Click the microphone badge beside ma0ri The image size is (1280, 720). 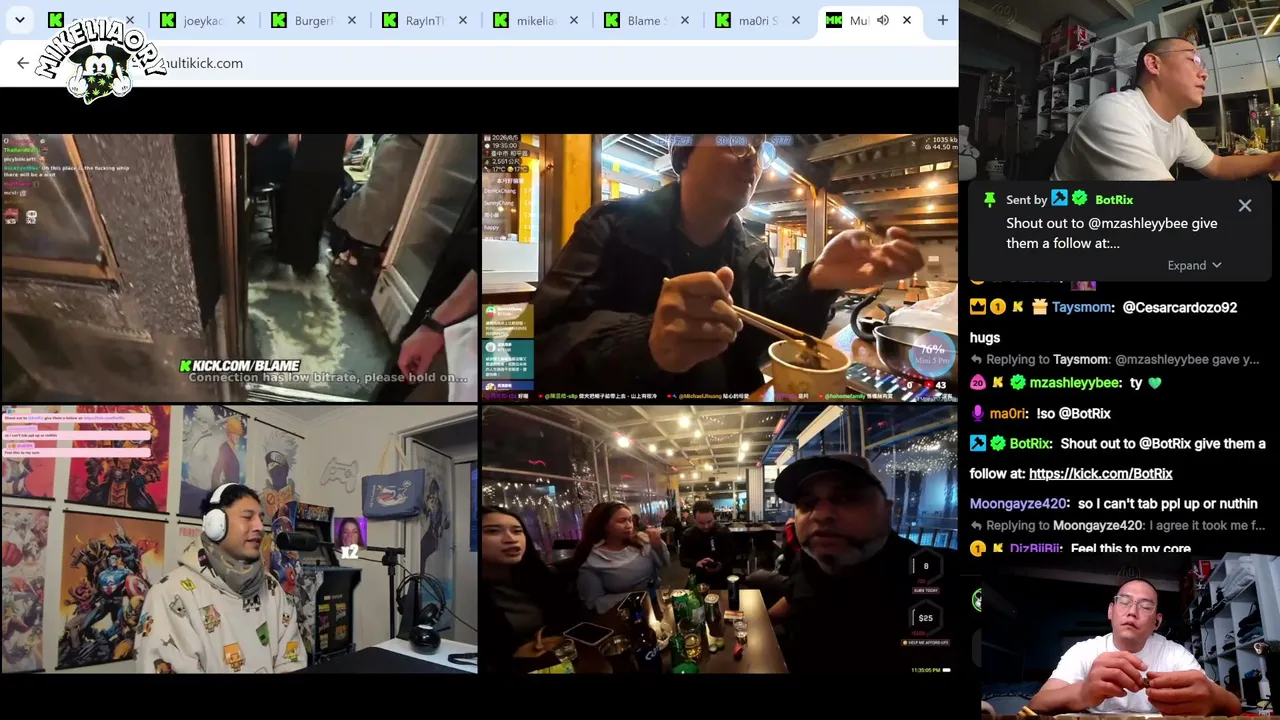pos(977,413)
